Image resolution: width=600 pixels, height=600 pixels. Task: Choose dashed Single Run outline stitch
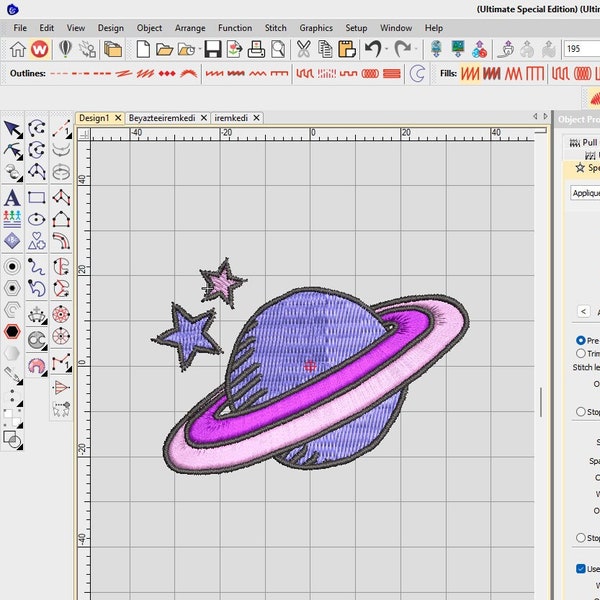pos(59,73)
